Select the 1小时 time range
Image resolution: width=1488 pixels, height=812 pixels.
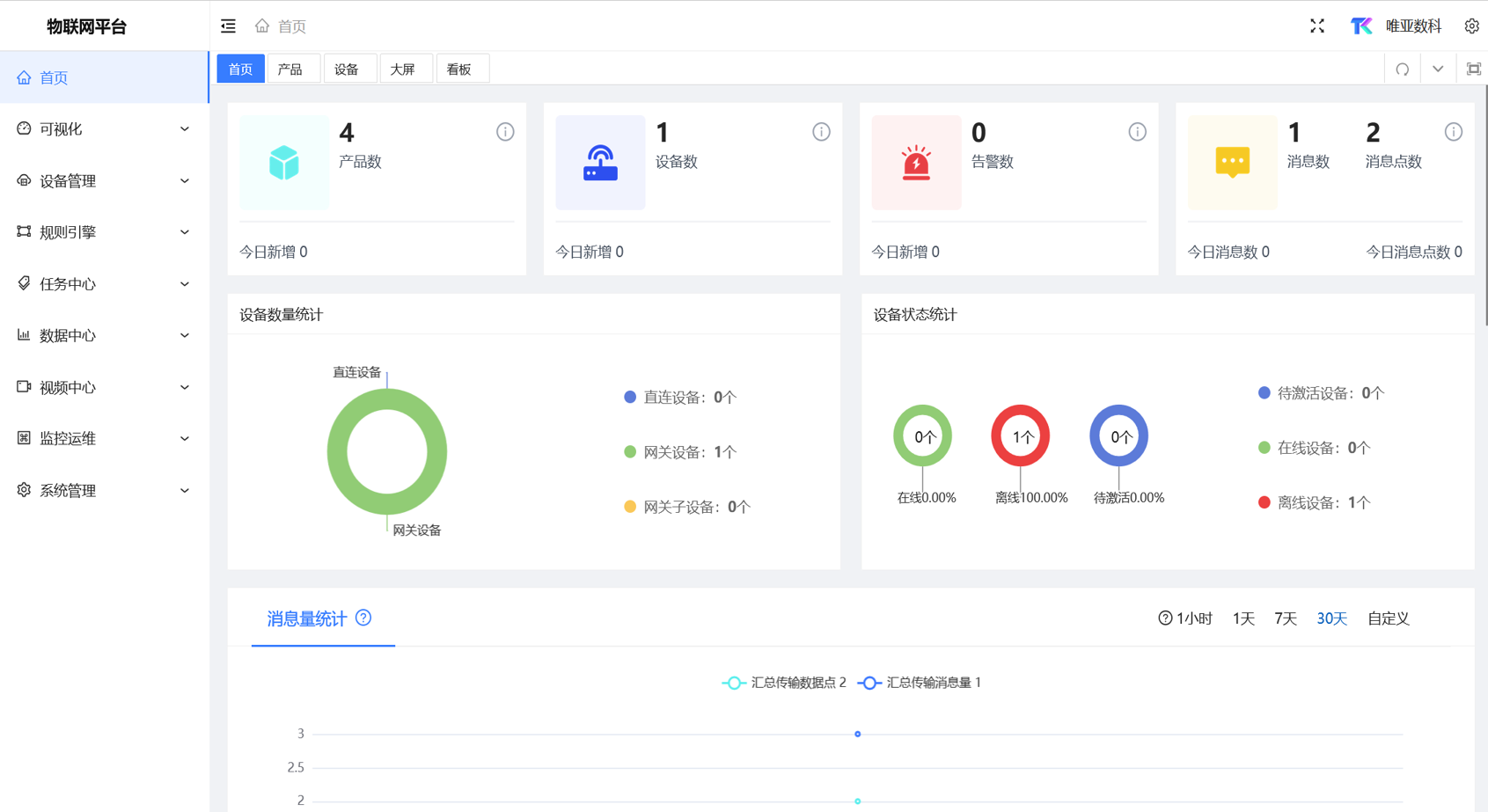click(x=1192, y=618)
